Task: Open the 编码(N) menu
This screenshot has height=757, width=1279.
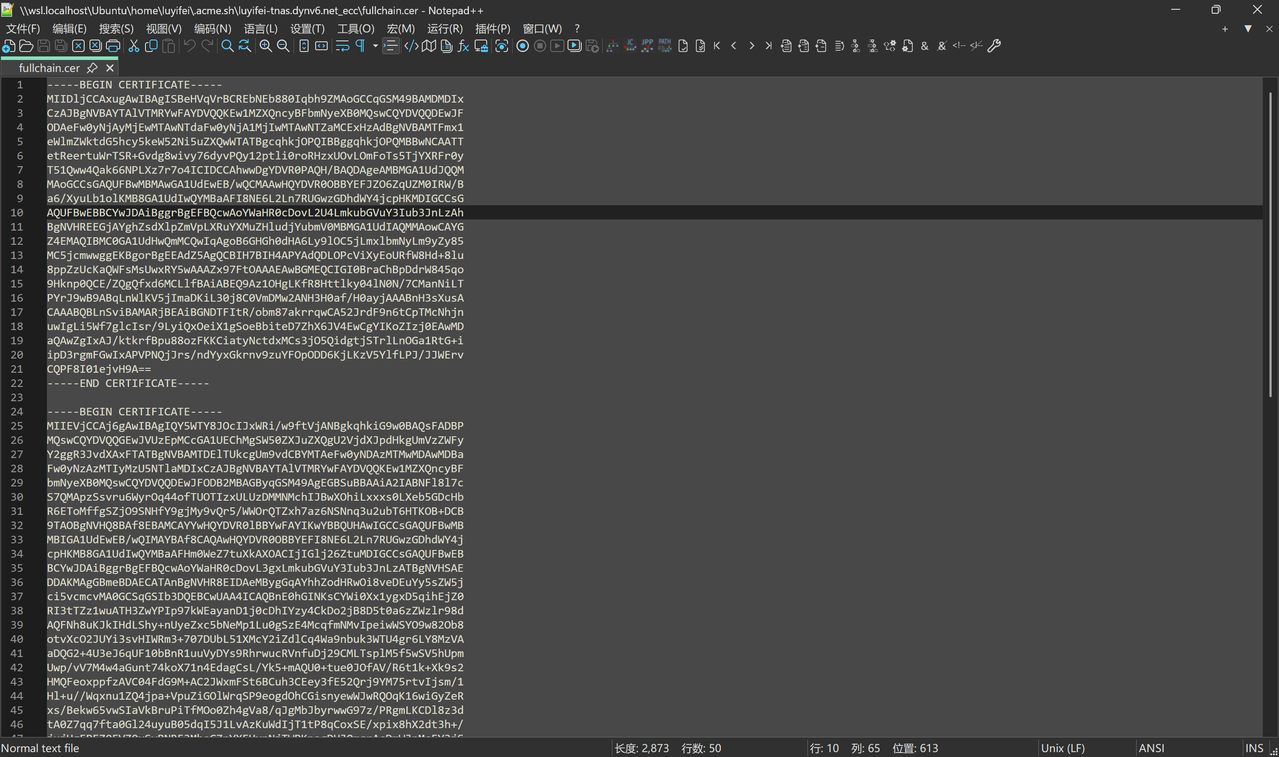Action: 212,29
